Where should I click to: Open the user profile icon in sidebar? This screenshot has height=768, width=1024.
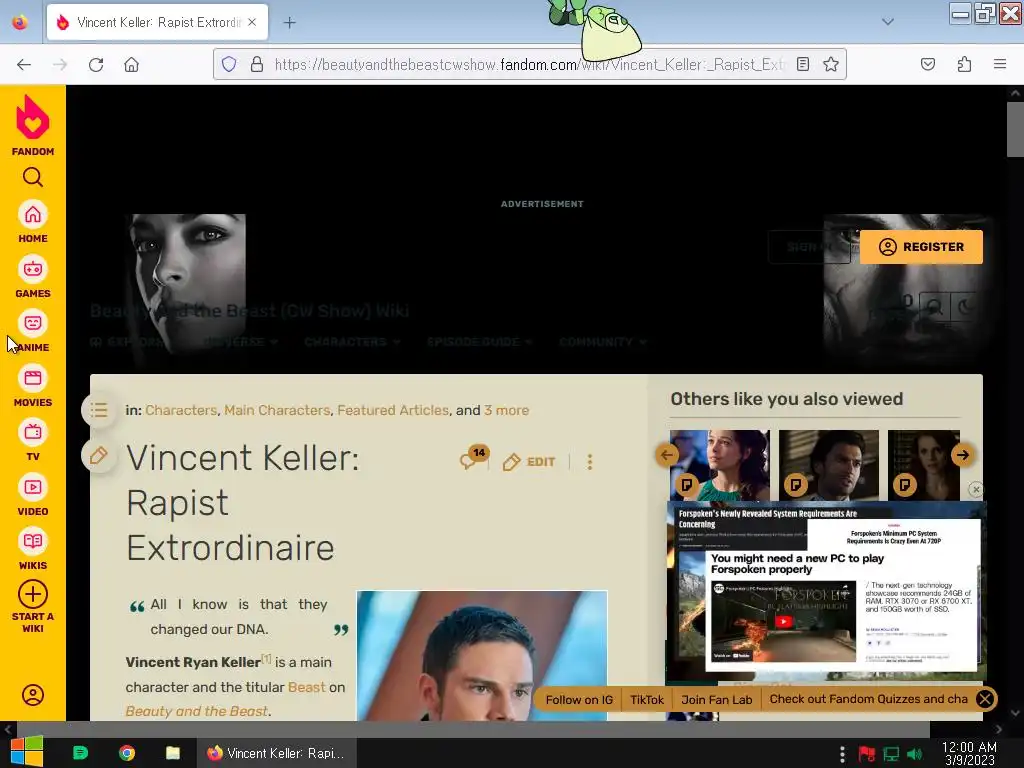pos(33,695)
